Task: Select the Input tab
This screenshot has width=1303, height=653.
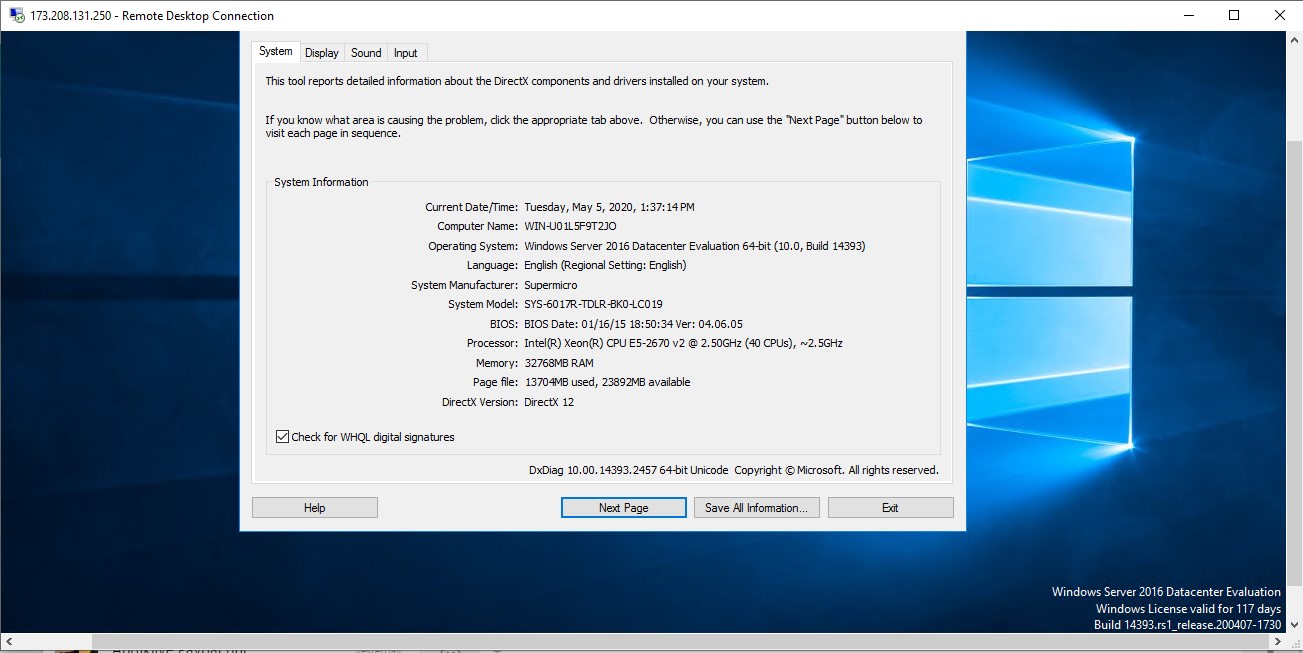Action: [406, 53]
